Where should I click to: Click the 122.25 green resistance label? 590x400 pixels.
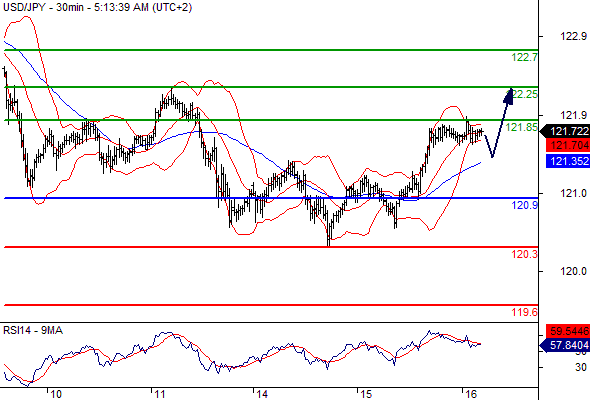pyautogui.click(x=525, y=94)
